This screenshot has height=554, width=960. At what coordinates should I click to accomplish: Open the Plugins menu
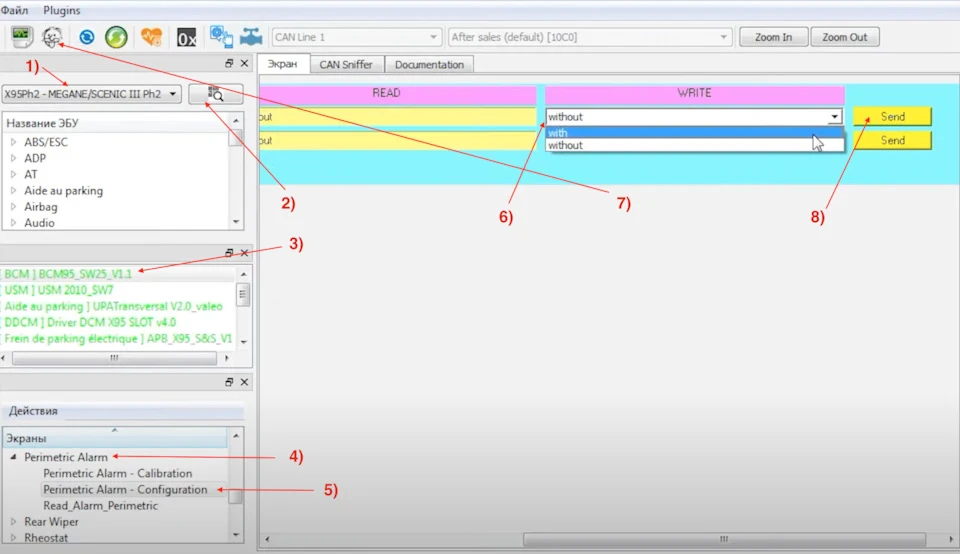point(61,10)
